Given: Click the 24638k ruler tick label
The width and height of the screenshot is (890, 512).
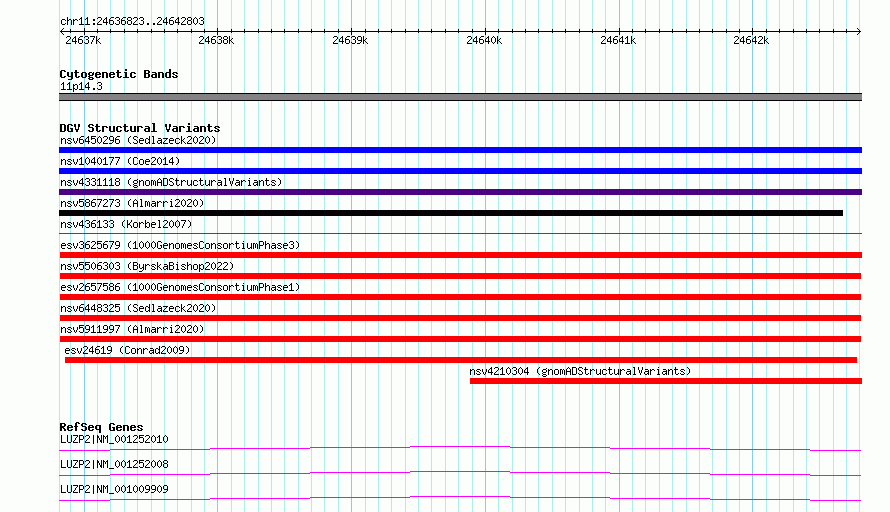Looking at the screenshot, I should [216, 41].
